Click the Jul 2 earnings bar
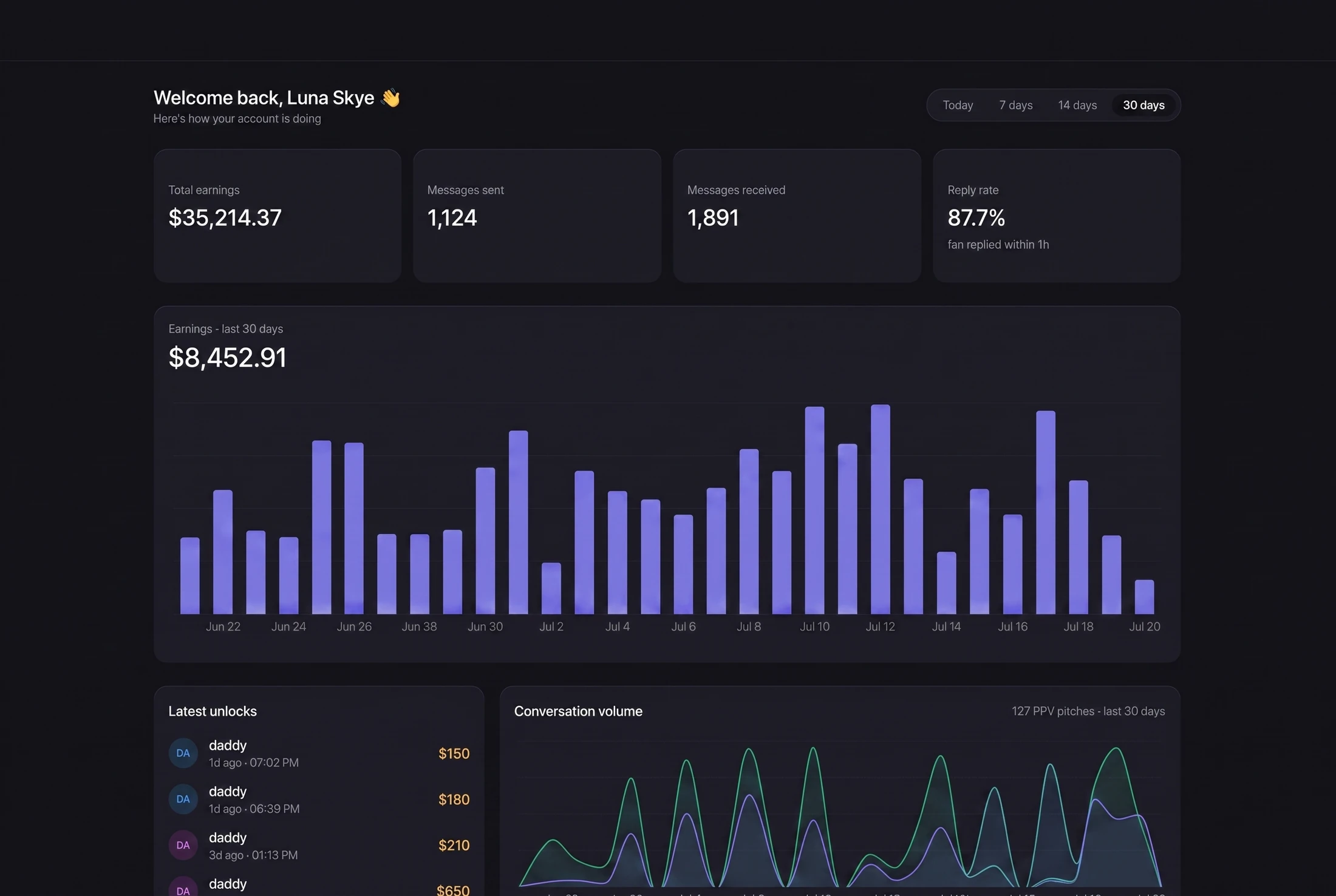The image size is (1336, 896). (551, 588)
